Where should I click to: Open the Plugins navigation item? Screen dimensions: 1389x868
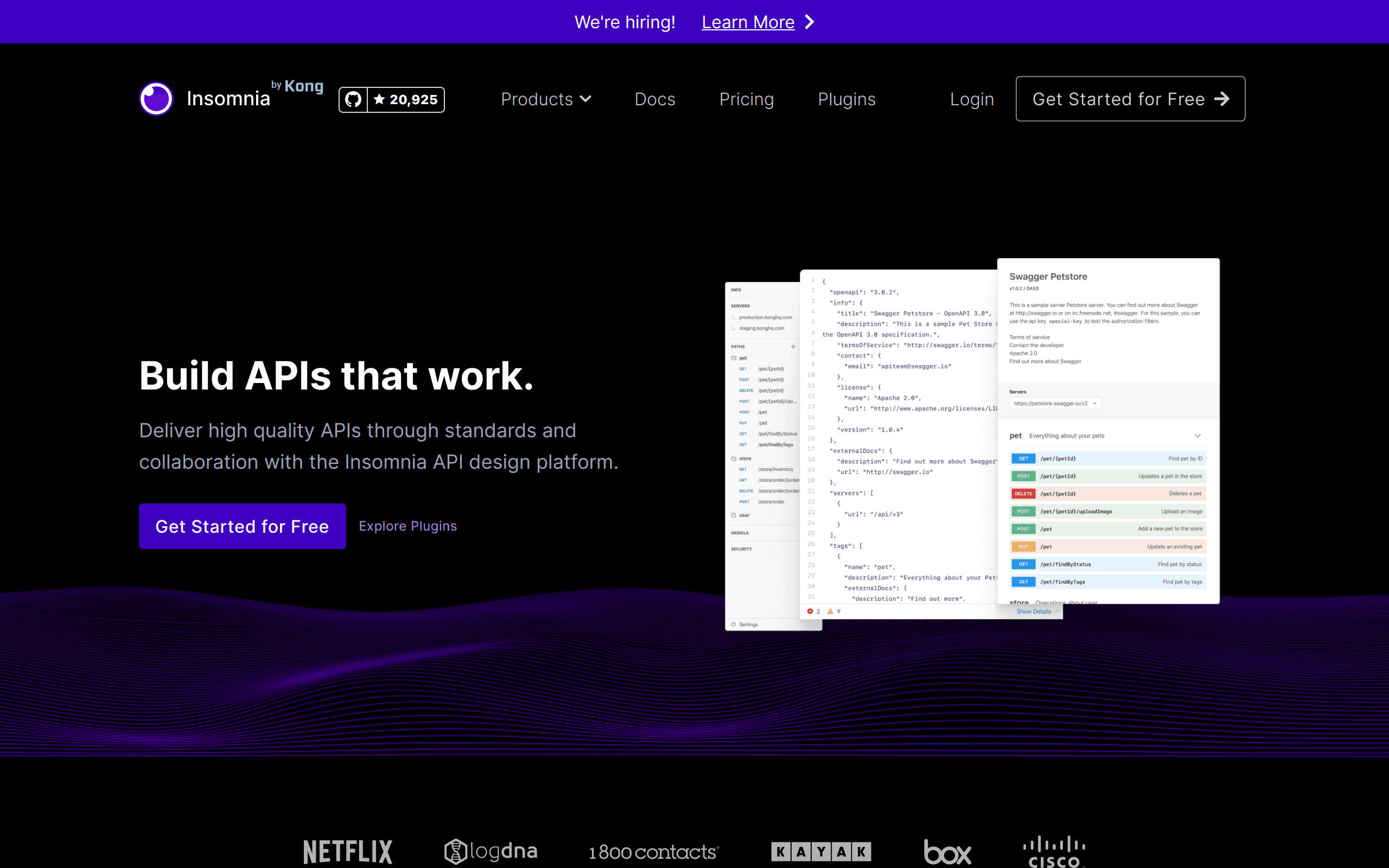point(846,99)
